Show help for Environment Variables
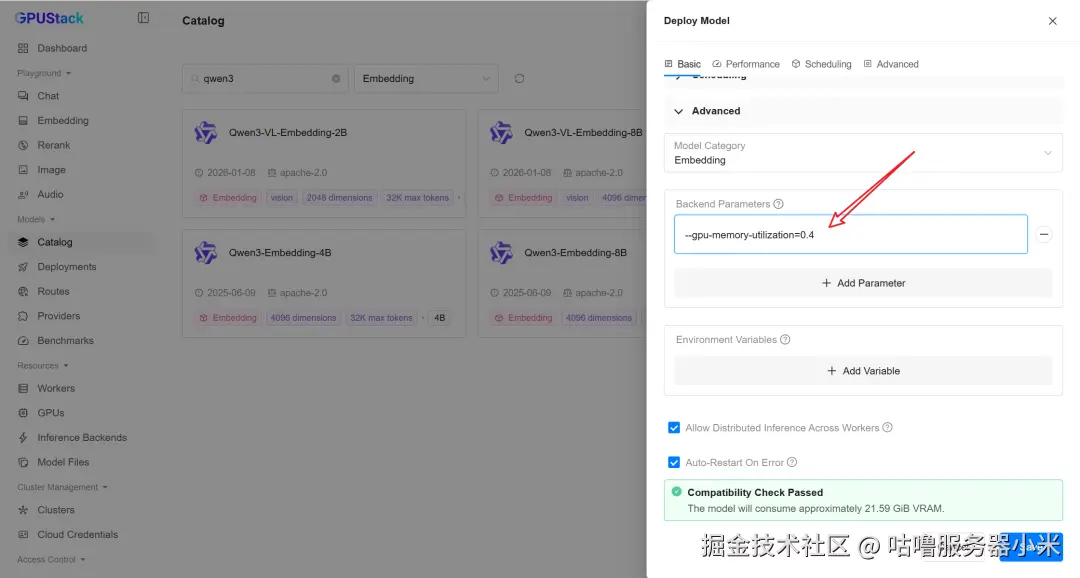This screenshot has height=578, width=1080. tap(785, 340)
